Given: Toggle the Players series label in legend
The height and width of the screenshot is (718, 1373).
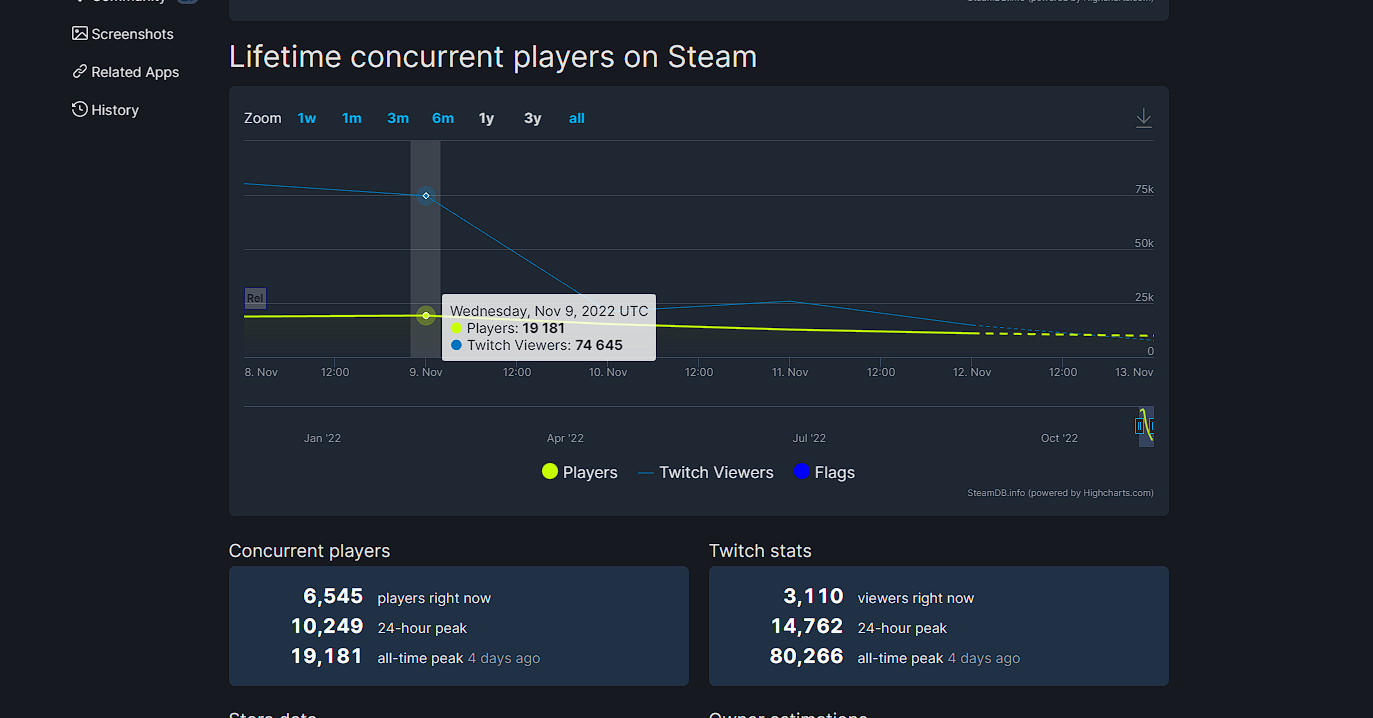Looking at the screenshot, I should pyautogui.click(x=590, y=473).
